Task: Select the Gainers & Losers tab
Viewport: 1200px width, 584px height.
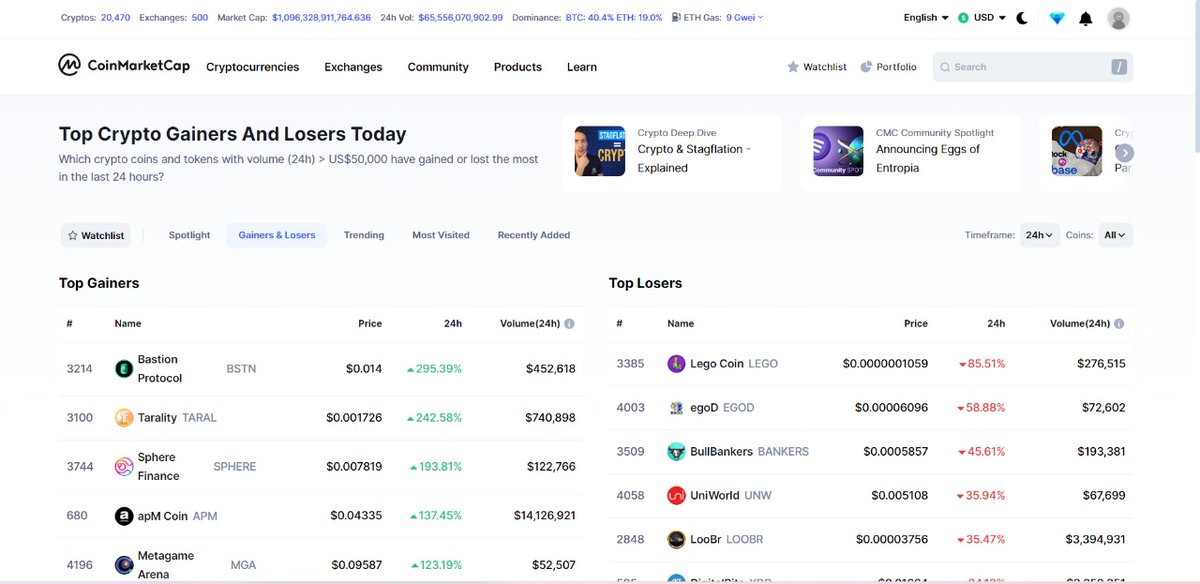Action: [x=277, y=235]
